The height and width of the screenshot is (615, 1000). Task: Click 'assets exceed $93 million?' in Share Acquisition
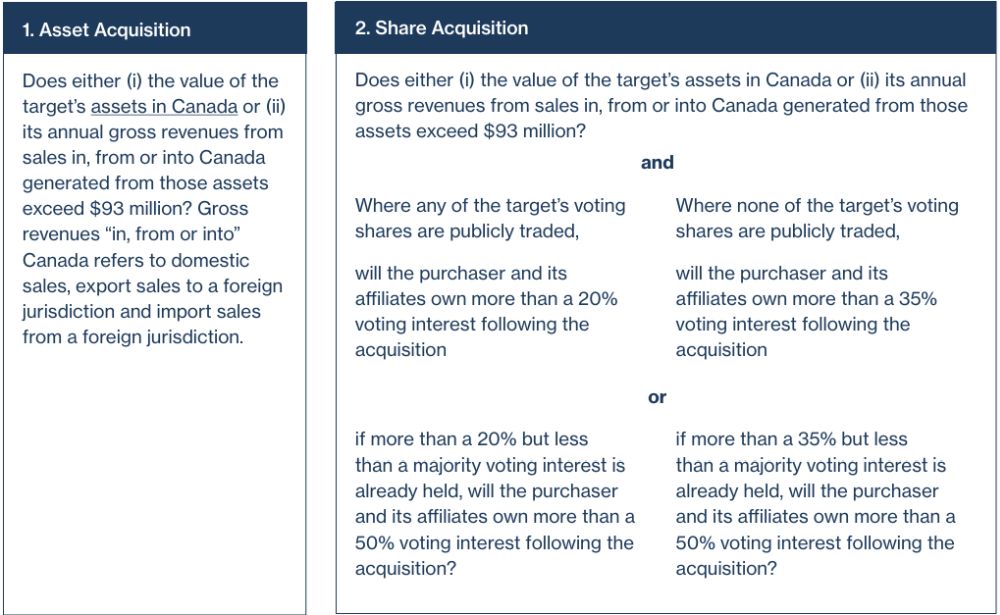pyautogui.click(x=470, y=131)
